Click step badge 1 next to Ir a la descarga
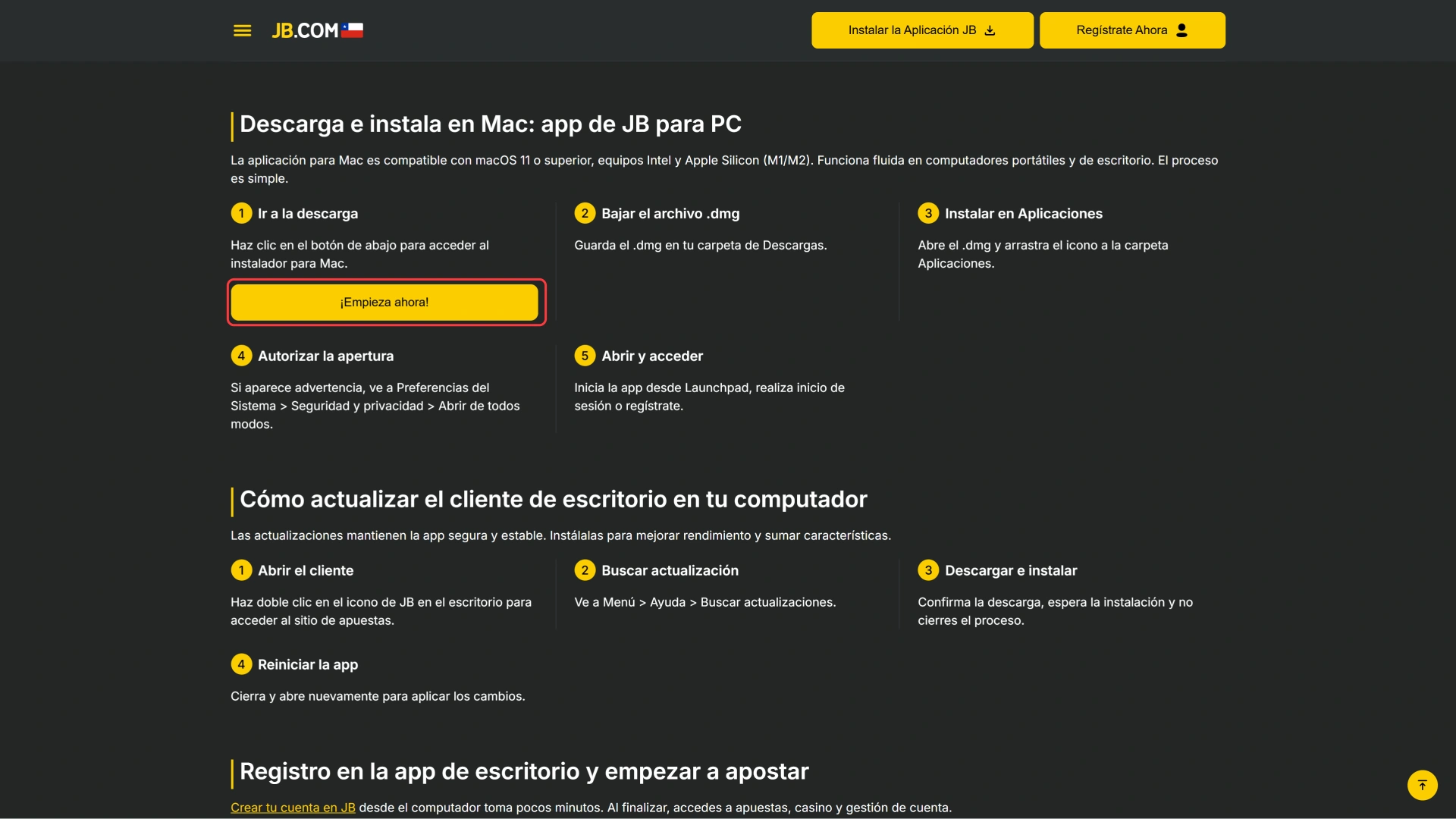The width and height of the screenshot is (1456, 819). pyautogui.click(x=241, y=213)
